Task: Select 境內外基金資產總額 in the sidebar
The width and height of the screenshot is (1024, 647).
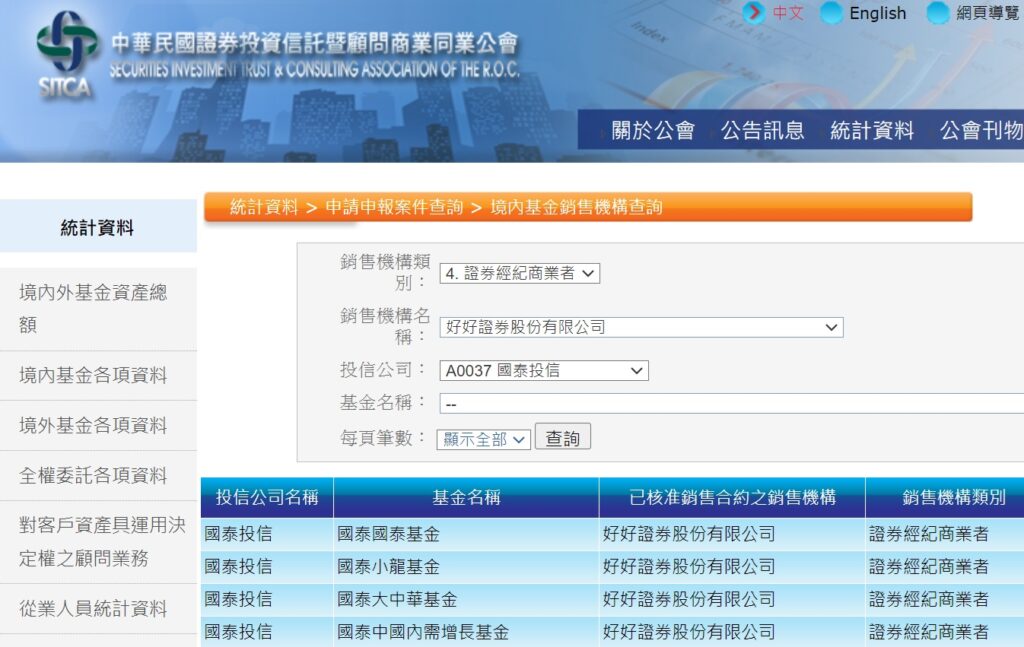Action: coord(98,309)
